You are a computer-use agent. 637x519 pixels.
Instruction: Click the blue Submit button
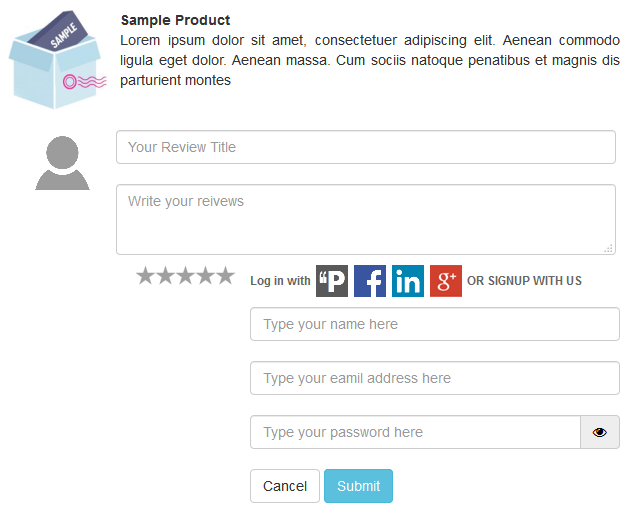click(x=358, y=486)
